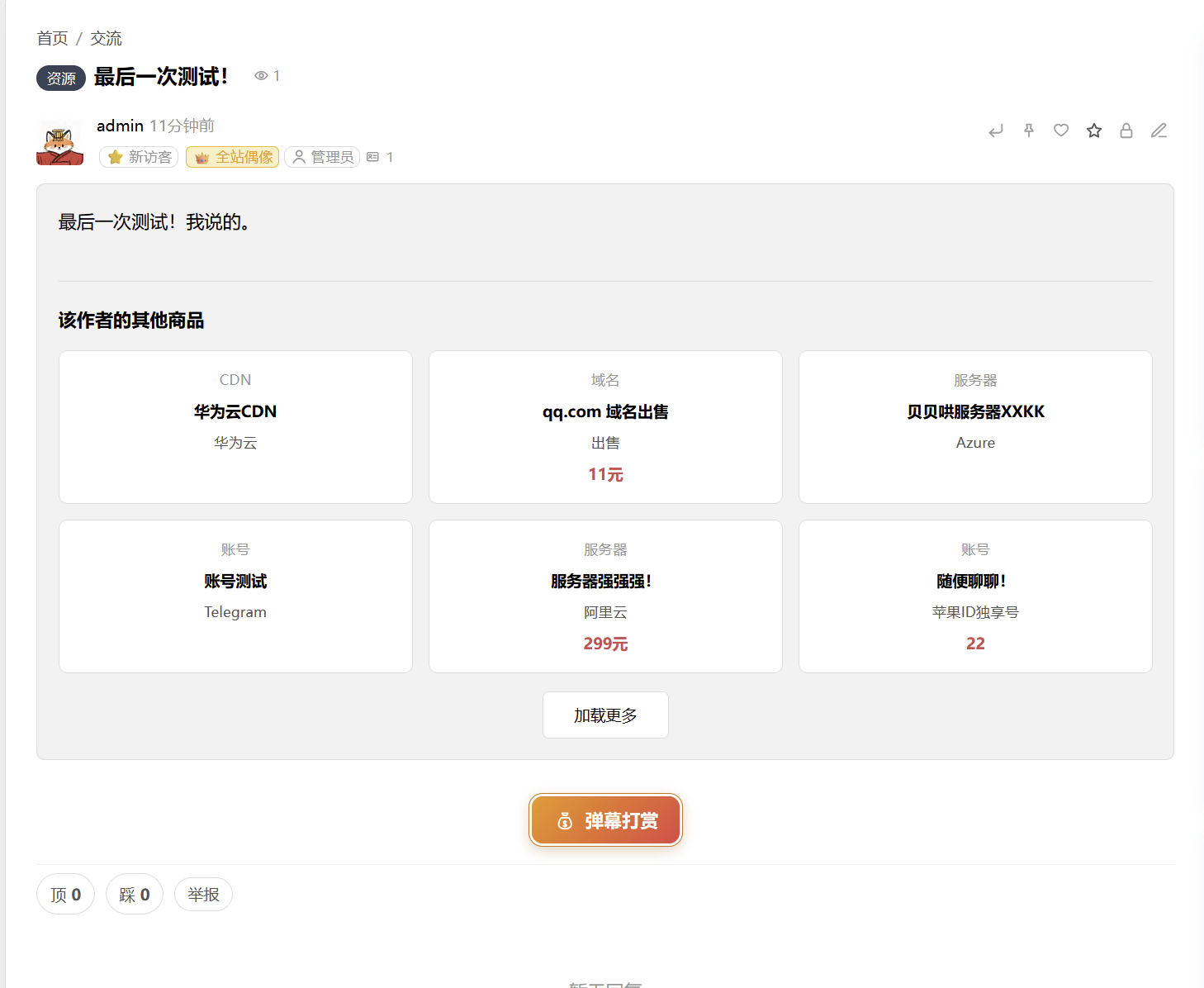Upvote with the 顶 0 button

pos(65,895)
